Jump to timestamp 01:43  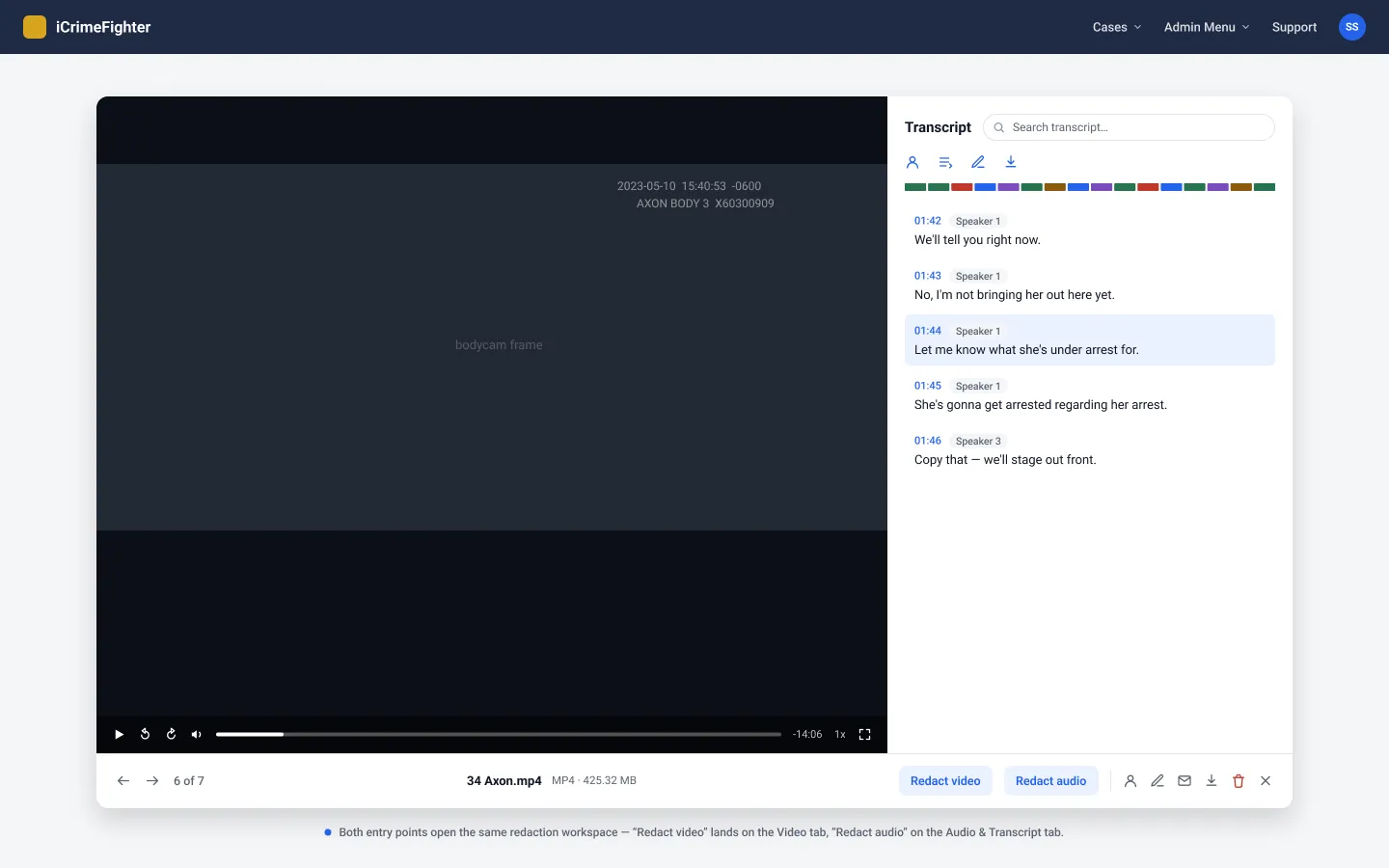pyautogui.click(x=928, y=276)
